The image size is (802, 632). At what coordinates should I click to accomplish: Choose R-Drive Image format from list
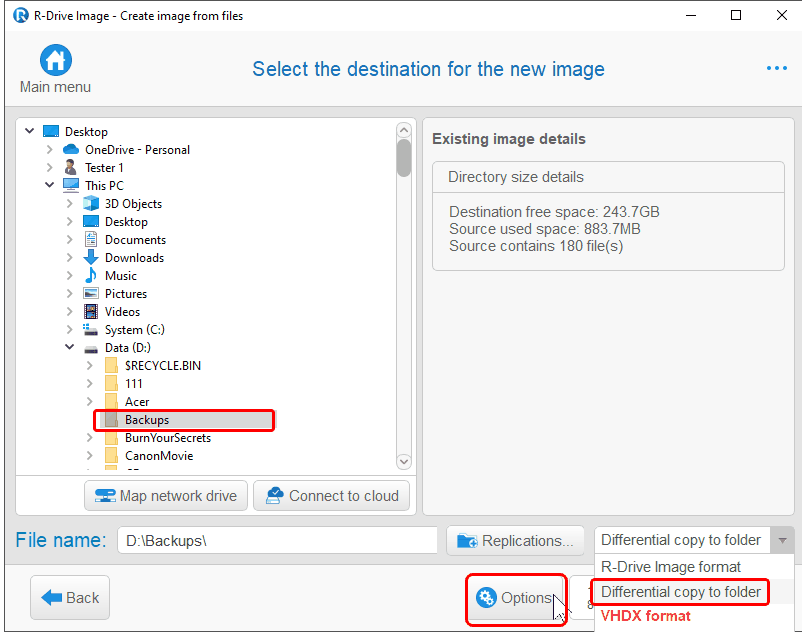(671, 567)
